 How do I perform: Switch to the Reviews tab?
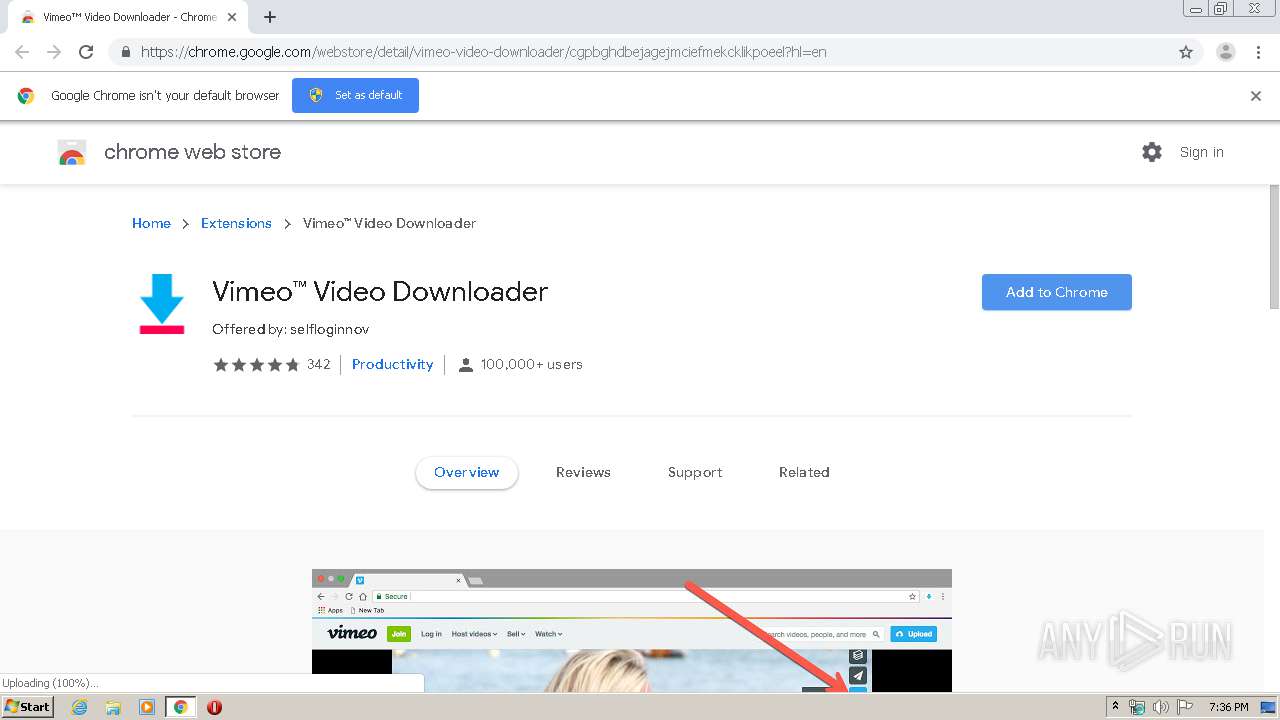pos(583,472)
